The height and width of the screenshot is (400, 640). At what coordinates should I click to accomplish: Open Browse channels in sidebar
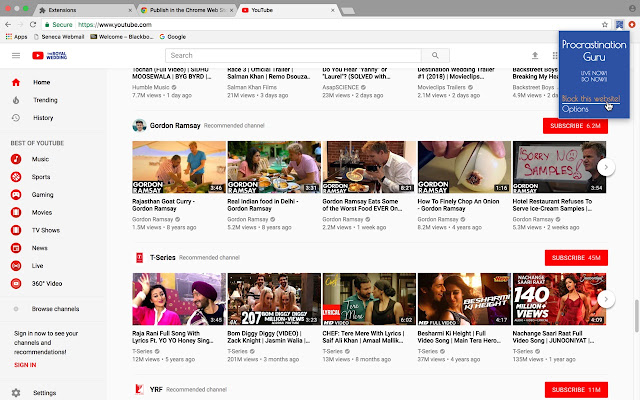(56, 309)
